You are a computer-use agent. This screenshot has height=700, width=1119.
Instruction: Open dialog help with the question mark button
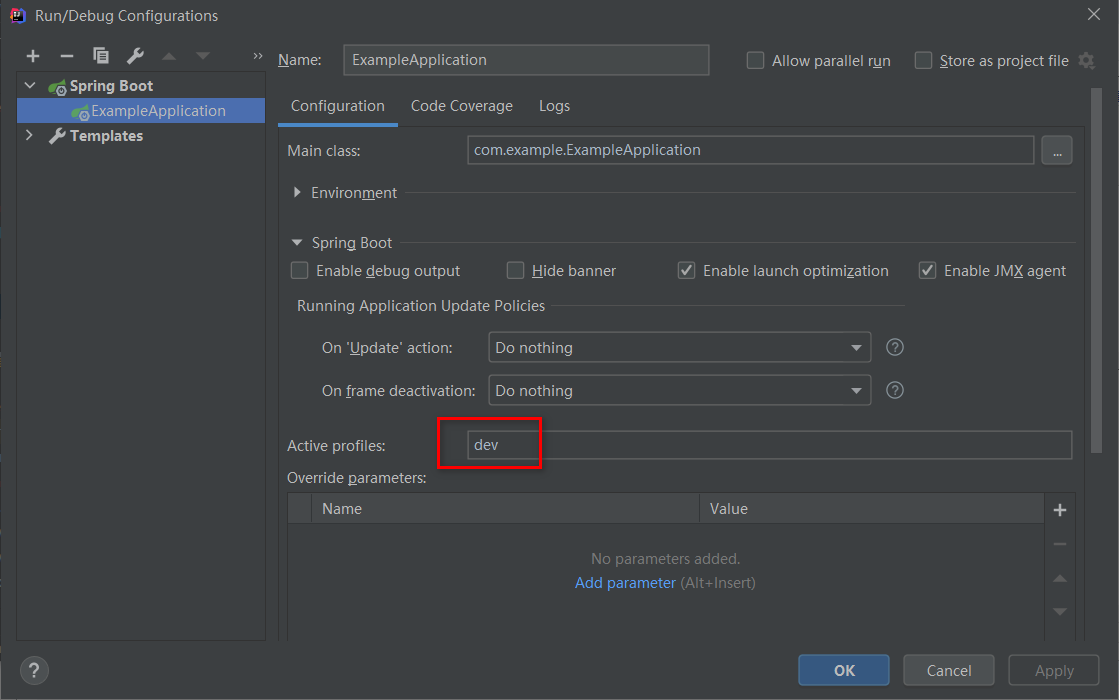click(34, 670)
